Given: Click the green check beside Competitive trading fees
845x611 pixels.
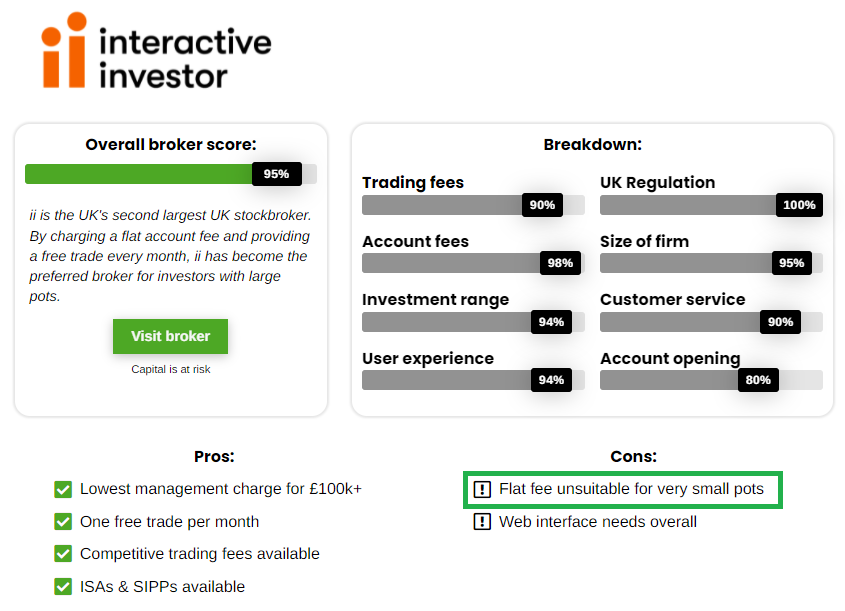Looking at the screenshot, I should (x=63, y=554).
